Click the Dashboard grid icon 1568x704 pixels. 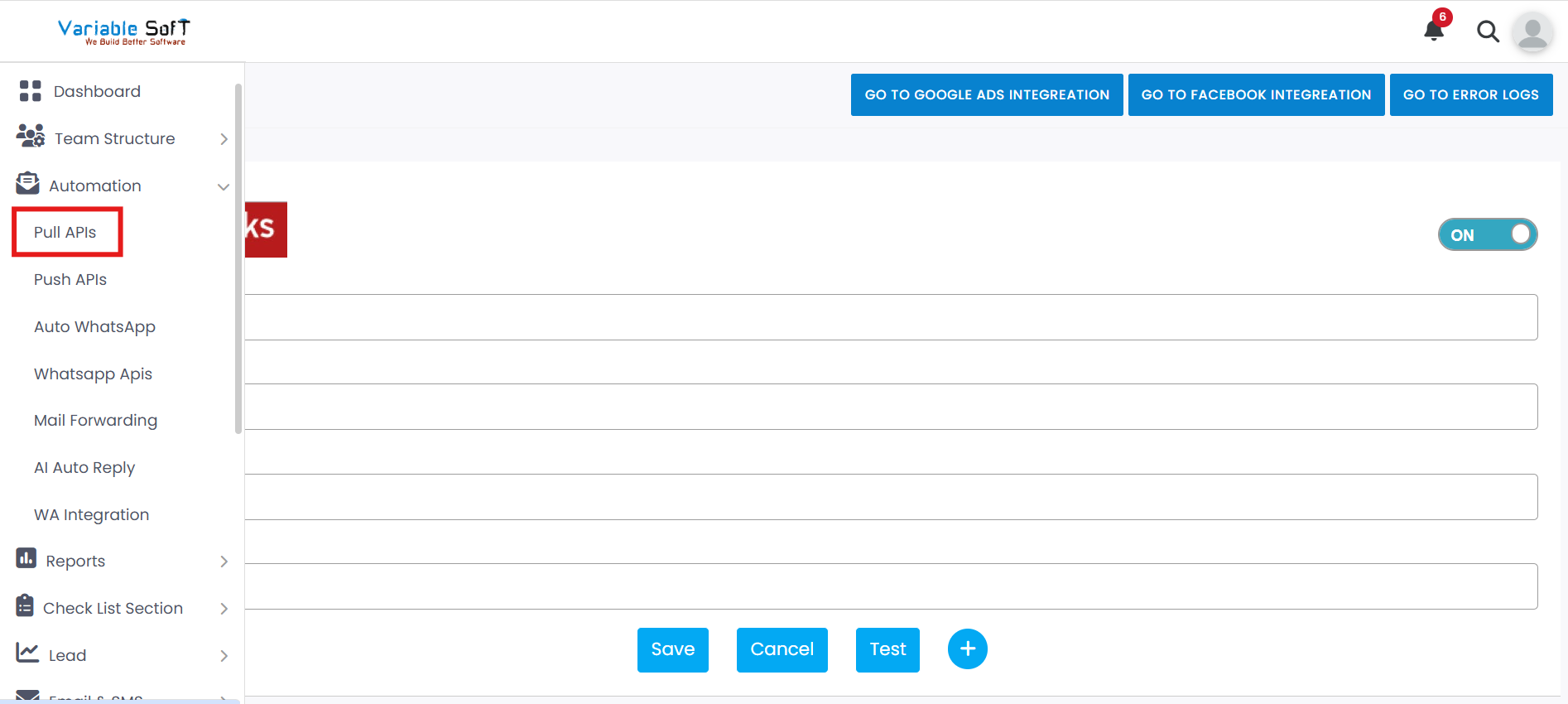pos(31,91)
